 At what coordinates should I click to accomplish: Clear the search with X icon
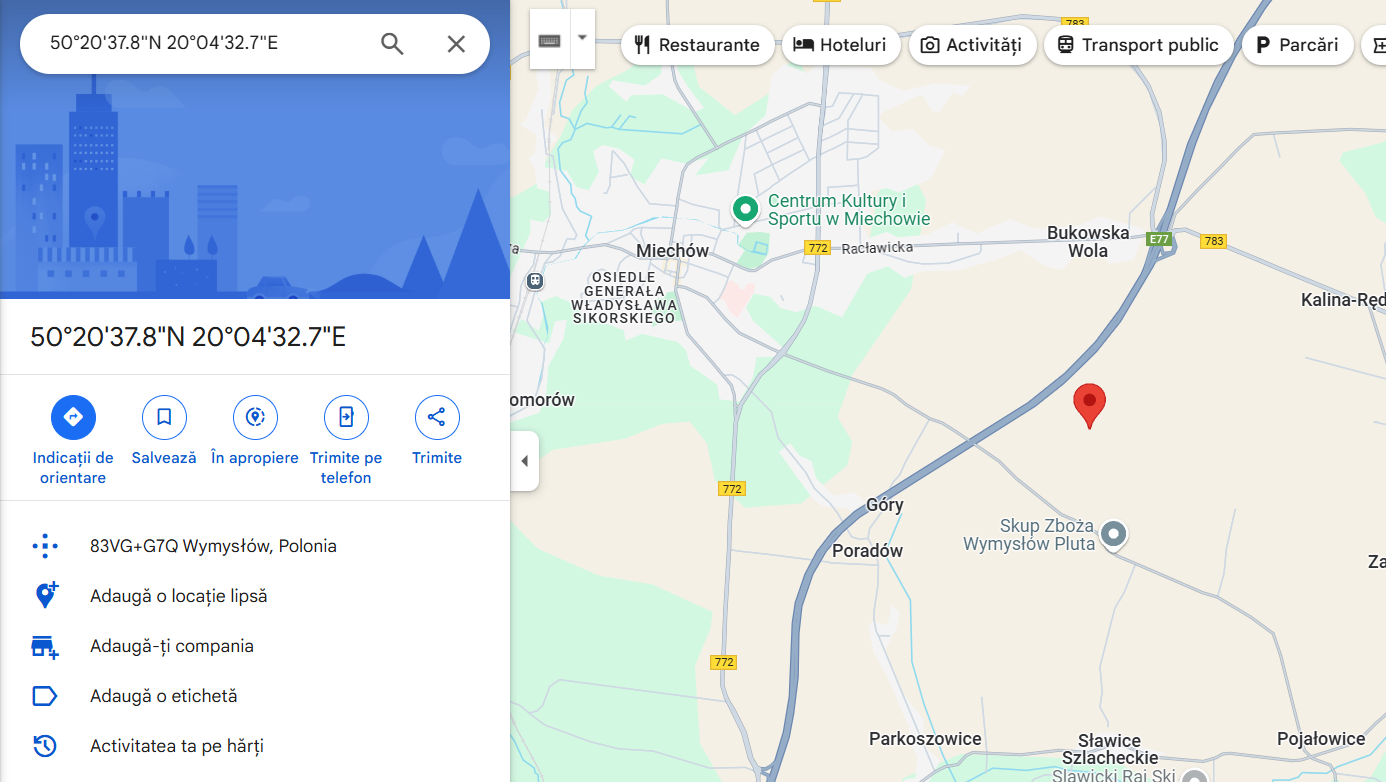tap(456, 44)
